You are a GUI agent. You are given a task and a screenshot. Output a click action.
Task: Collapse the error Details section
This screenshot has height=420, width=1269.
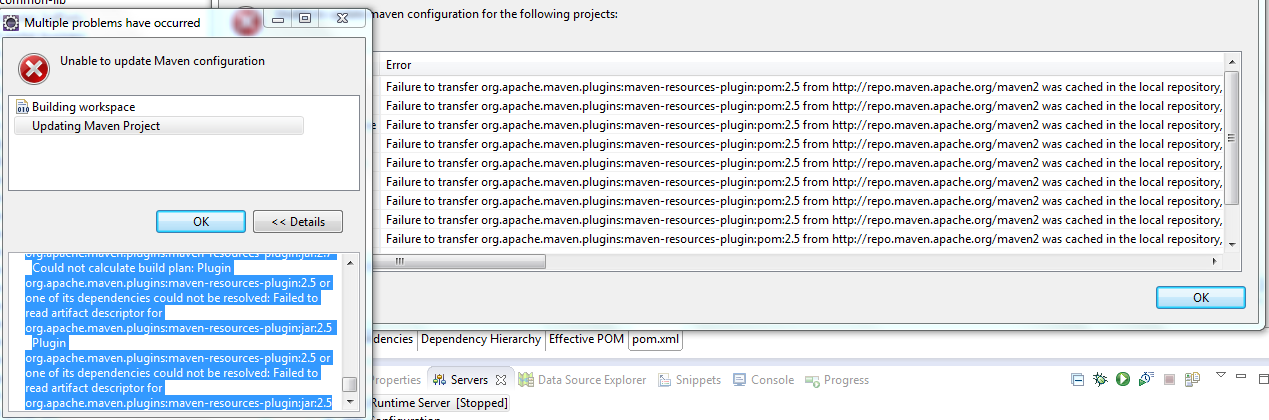[297, 221]
